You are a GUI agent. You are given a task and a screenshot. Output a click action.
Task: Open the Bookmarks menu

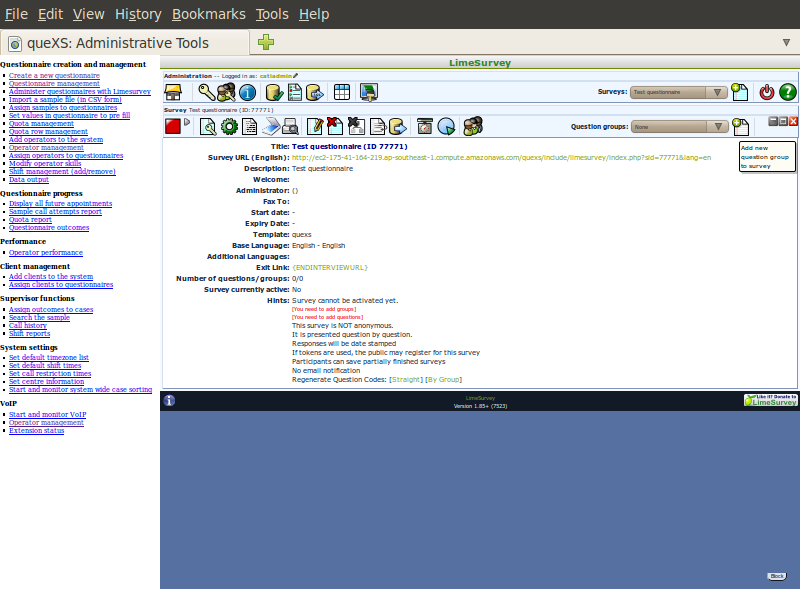pyautogui.click(x=207, y=14)
